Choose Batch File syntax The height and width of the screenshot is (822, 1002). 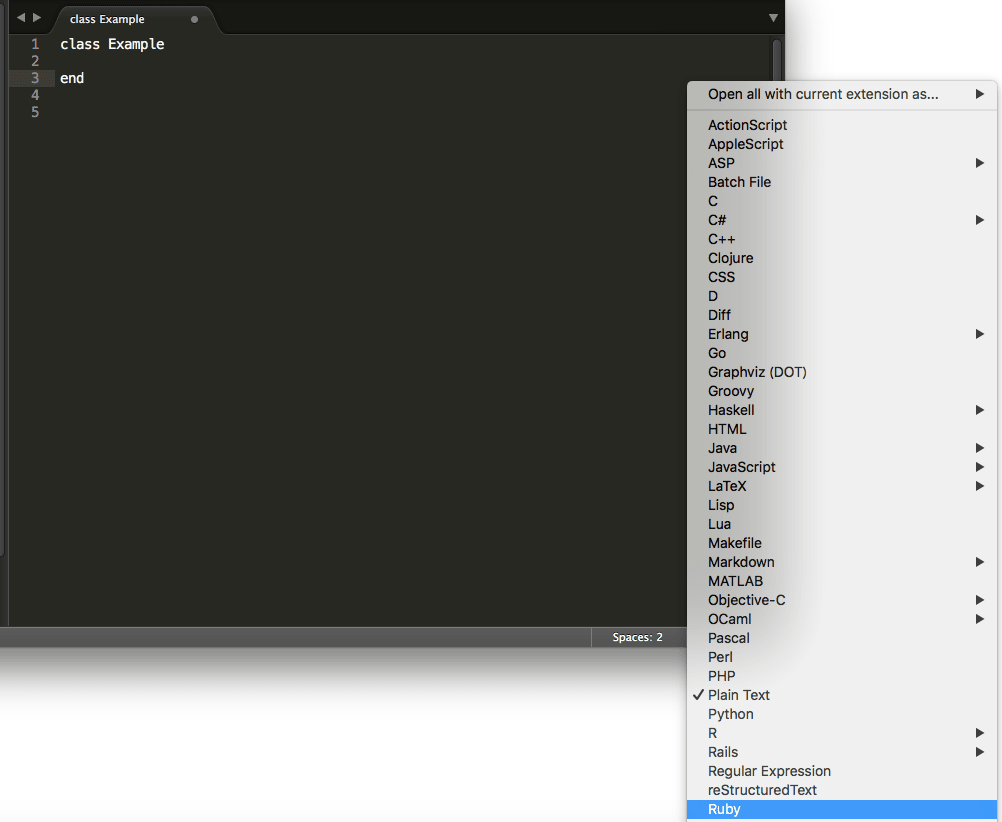[842, 182]
